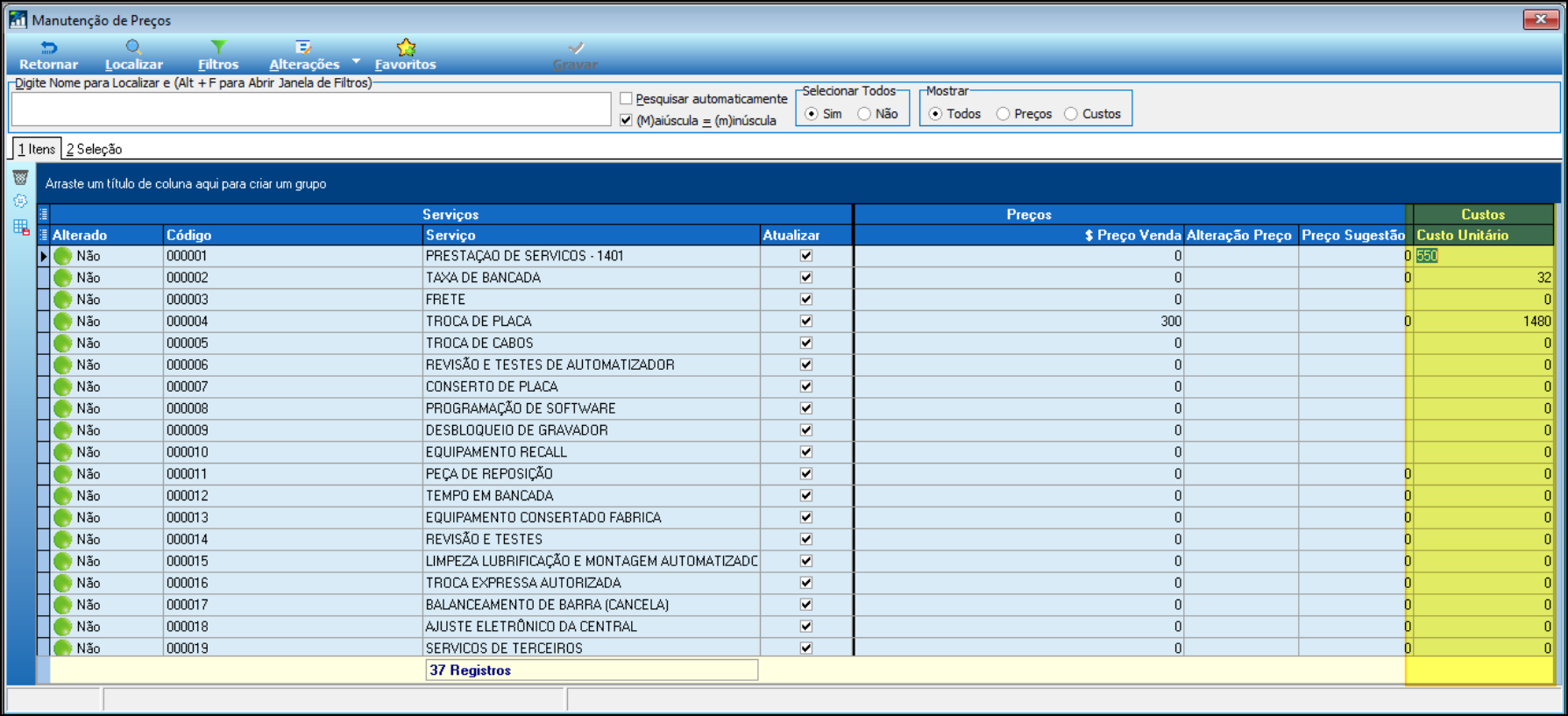Uncheck Atualizar for PRESTAÇAO DE SERVICOS
The image size is (1568, 716).
[x=806, y=256]
